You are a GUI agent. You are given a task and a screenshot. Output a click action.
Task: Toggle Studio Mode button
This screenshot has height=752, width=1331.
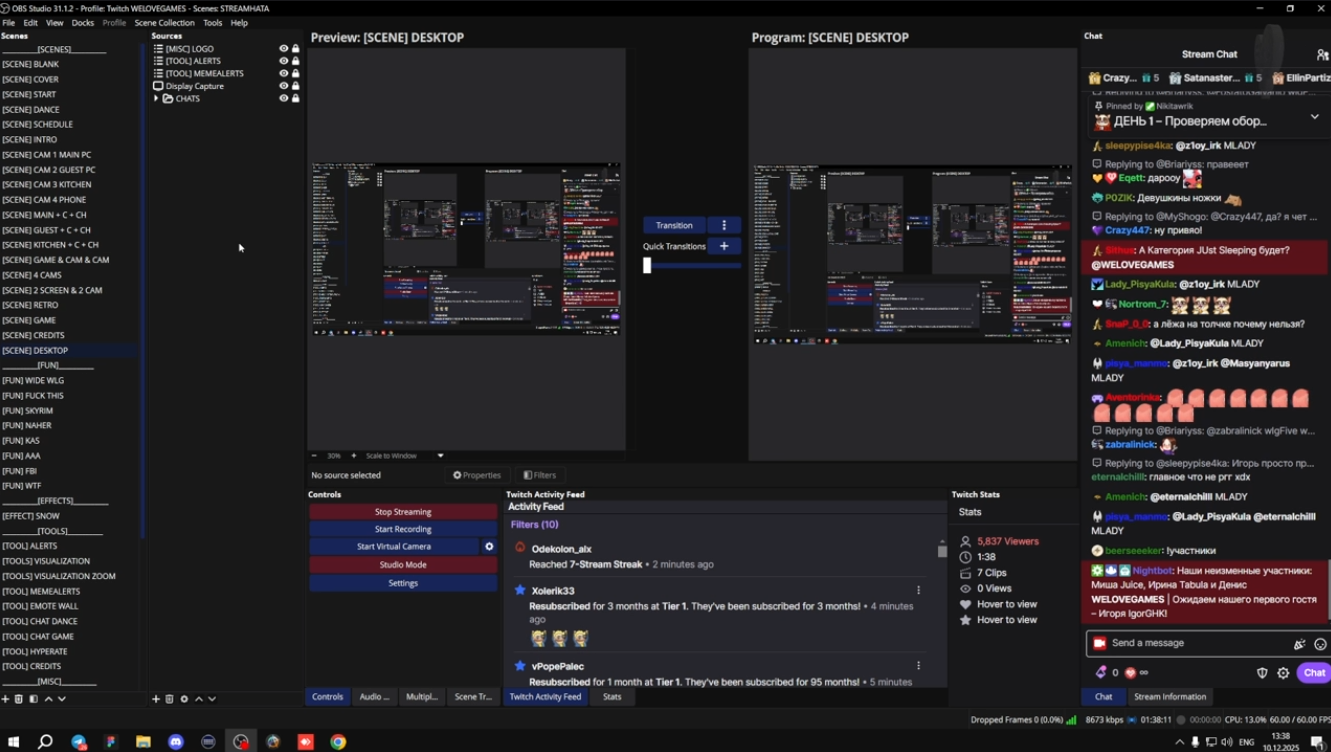[x=403, y=565]
